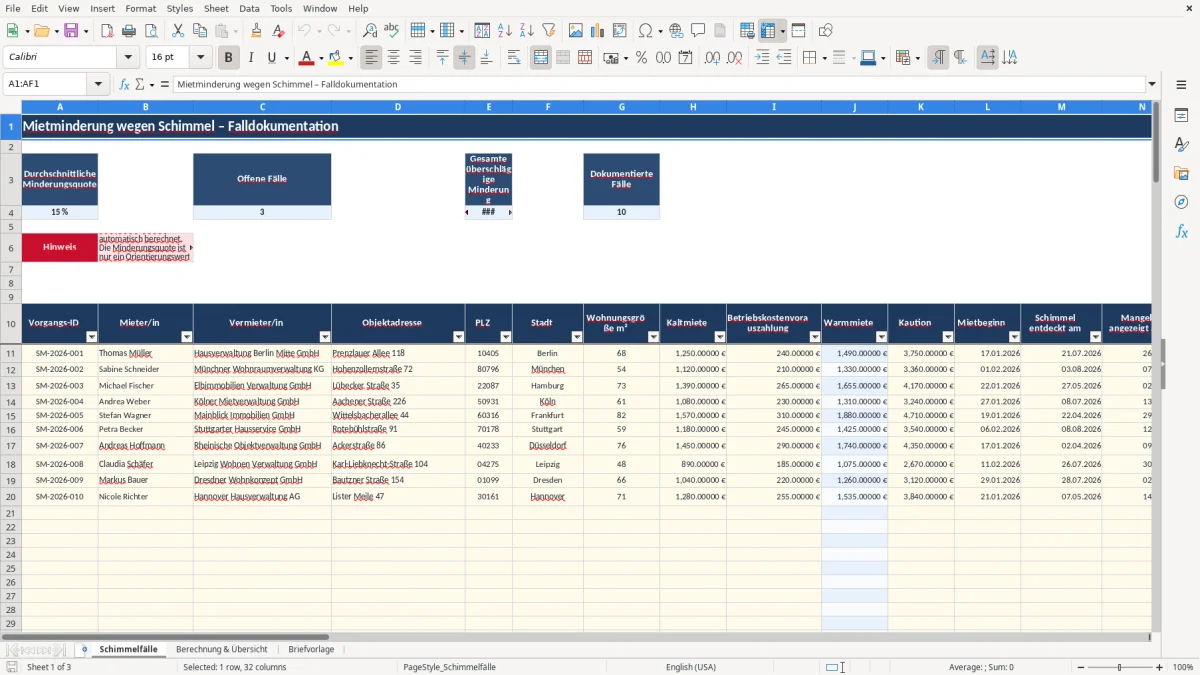
Task: Toggle Center Horizontally alignment
Action: 393,58
